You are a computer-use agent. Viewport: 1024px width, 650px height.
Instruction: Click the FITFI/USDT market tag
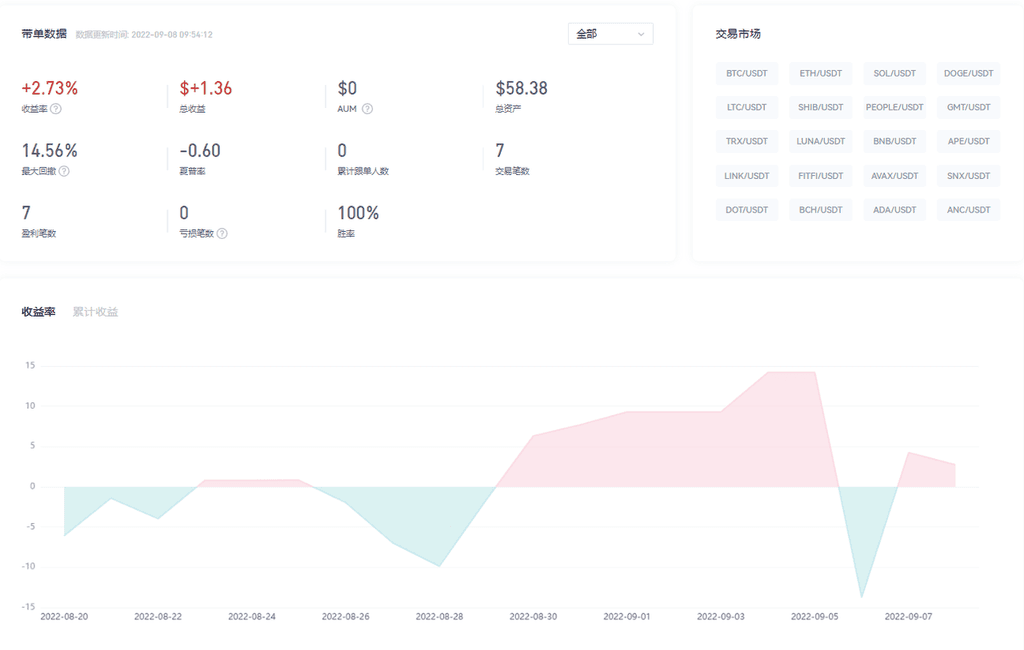click(x=820, y=176)
